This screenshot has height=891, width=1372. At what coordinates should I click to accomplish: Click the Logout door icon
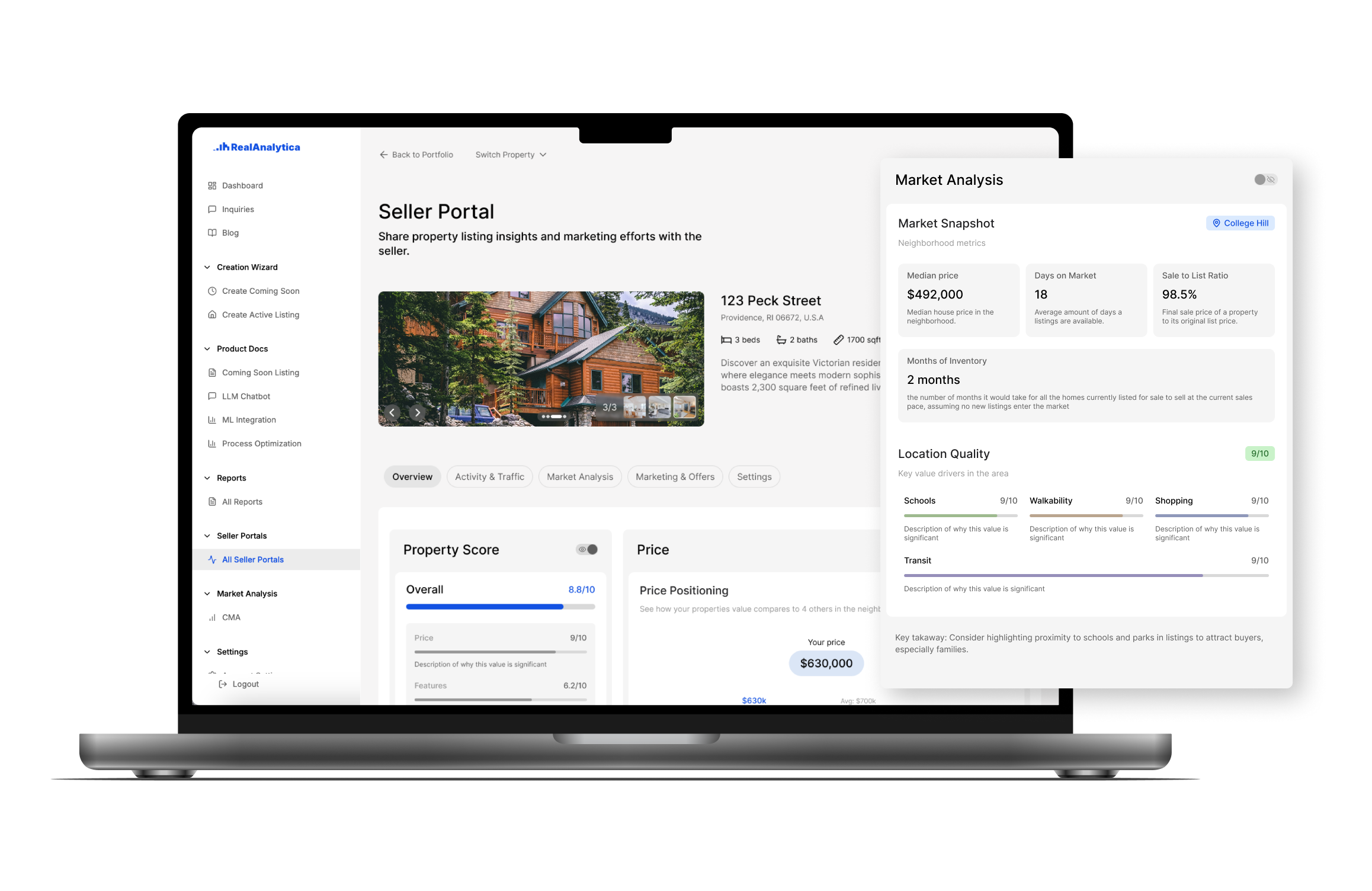click(223, 684)
